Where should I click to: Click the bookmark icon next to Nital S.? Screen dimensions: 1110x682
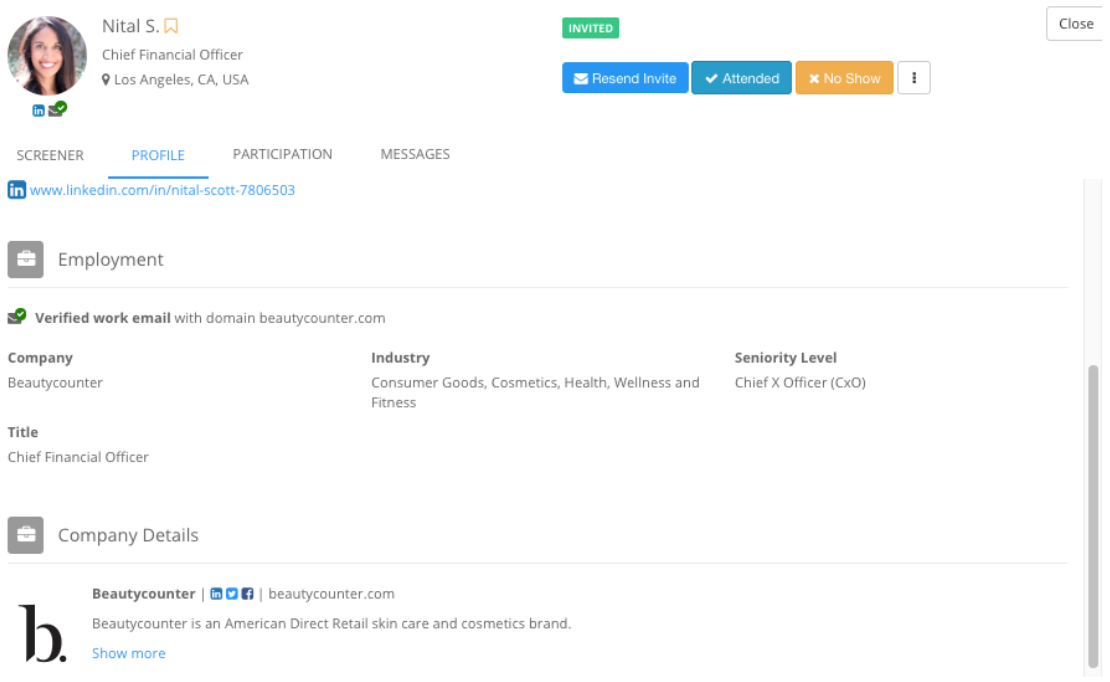point(171,27)
